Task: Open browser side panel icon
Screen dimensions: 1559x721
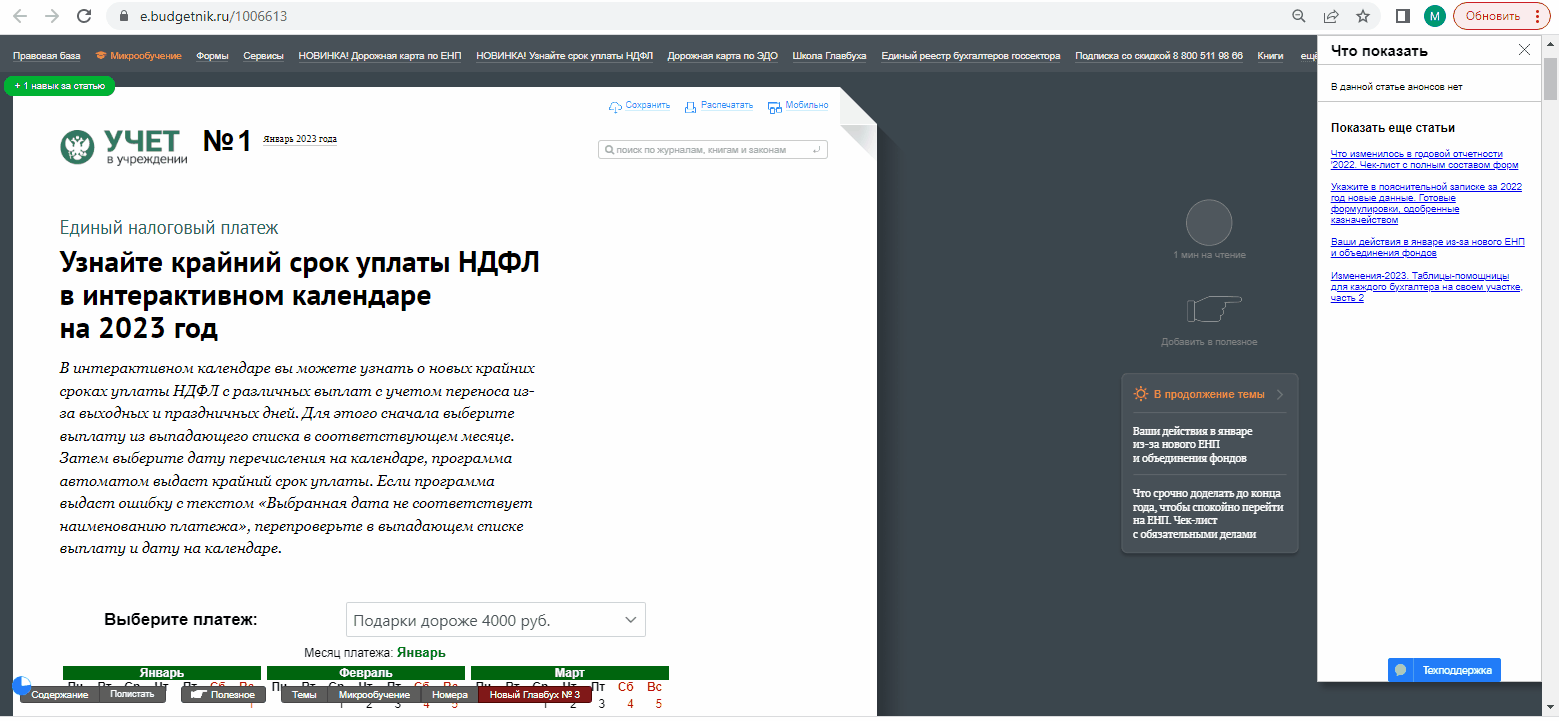Action: 1403,16
